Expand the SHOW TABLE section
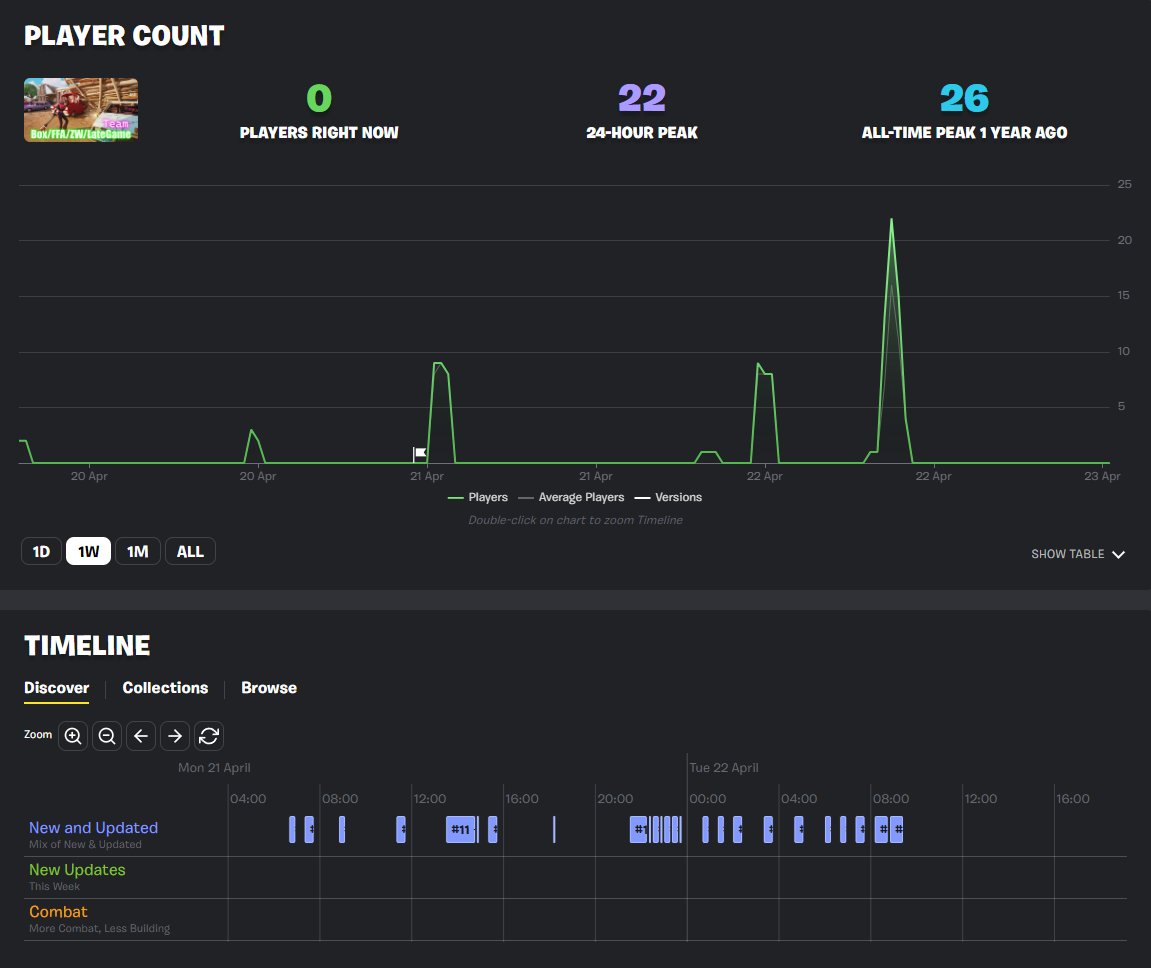1151x968 pixels. point(1078,554)
